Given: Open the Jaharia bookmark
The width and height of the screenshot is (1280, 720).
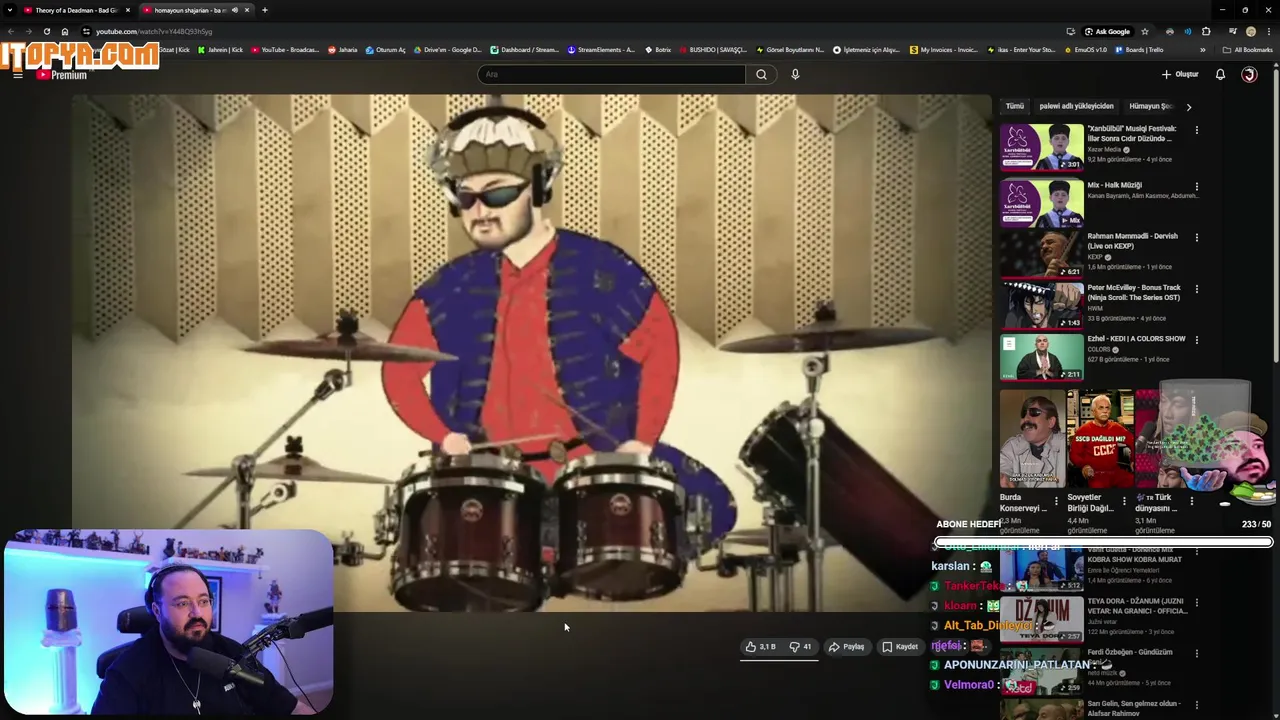Looking at the screenshot, I should tap(343, 49).
